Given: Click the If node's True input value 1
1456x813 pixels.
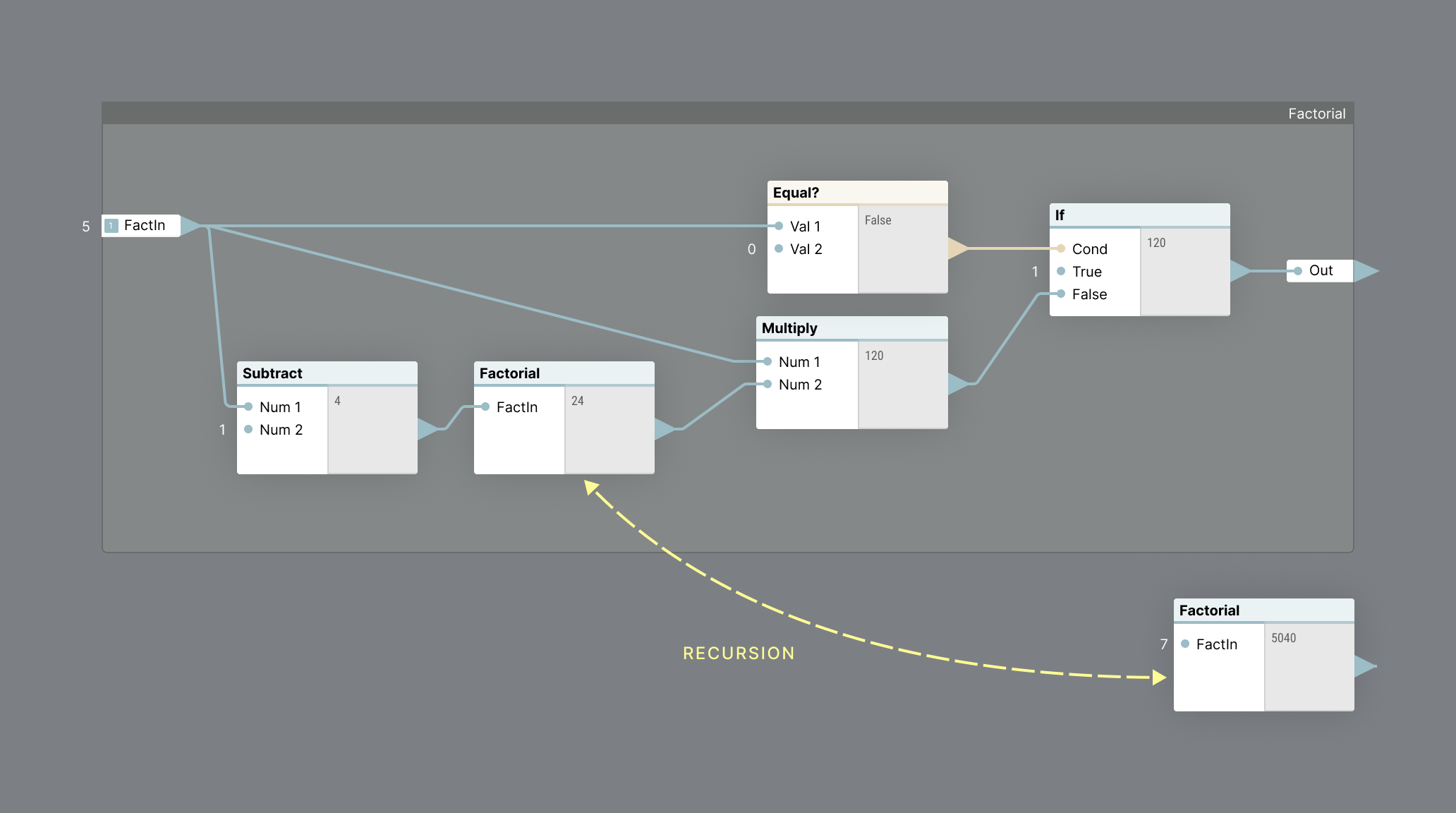Looking at the screenshot, I should pyautogui.click(x=1035, y=272).
